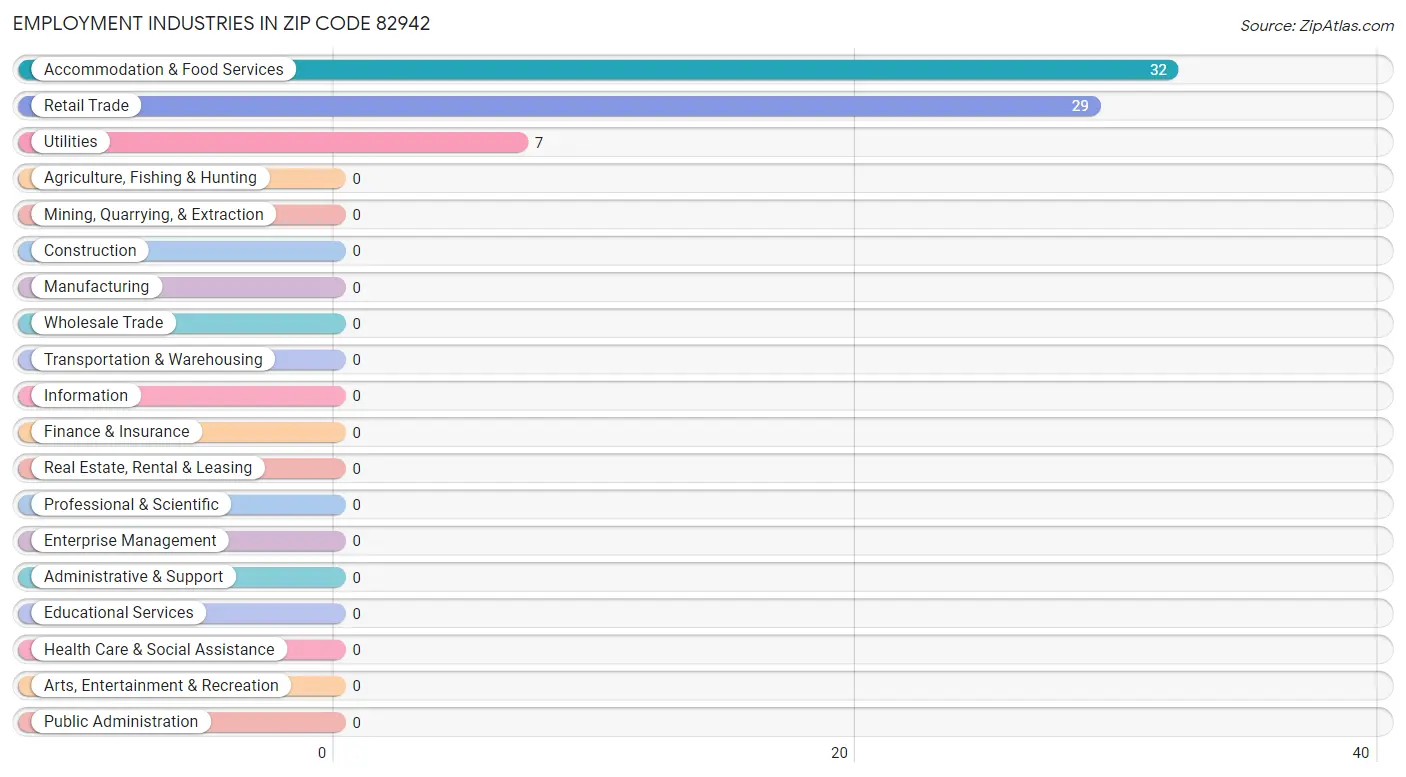Click Health Care & Social Assistance label
The height and width of the screenshot is (777, 1406).
click(x=159, y=649)
